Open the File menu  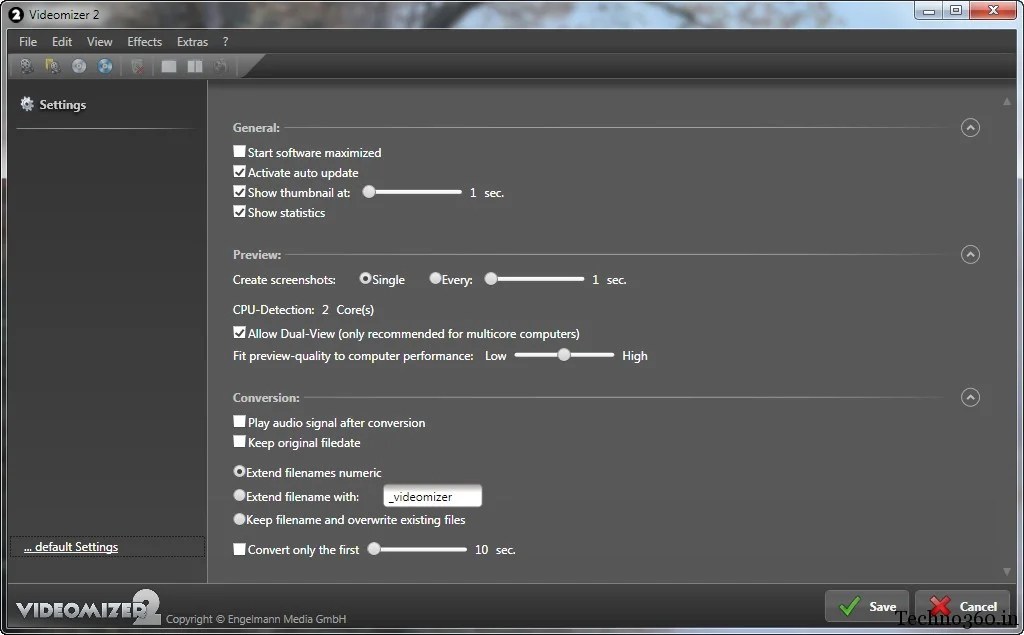pyautogui.click(x=28, y=41)
